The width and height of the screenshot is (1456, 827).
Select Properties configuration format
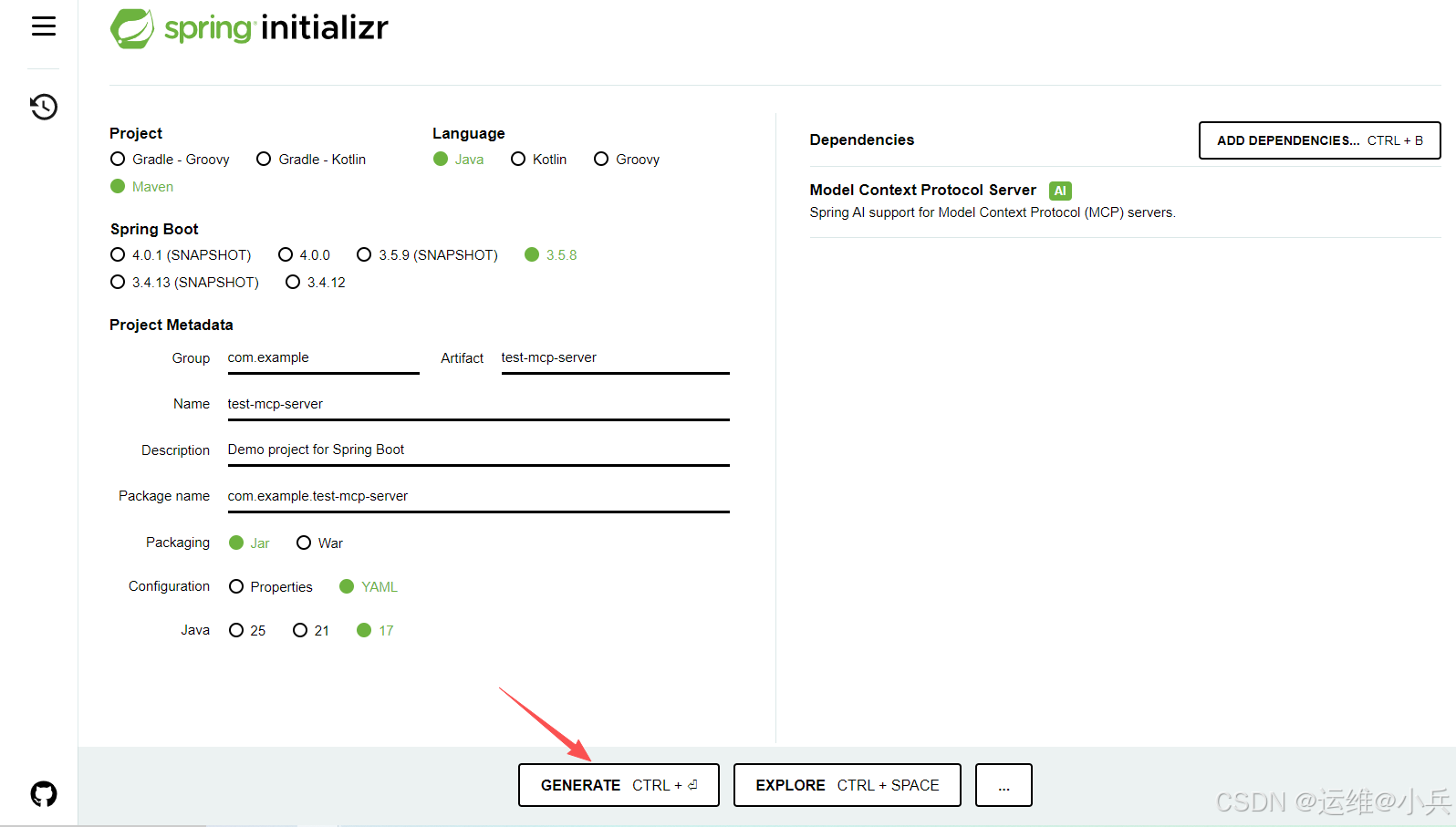271,587
